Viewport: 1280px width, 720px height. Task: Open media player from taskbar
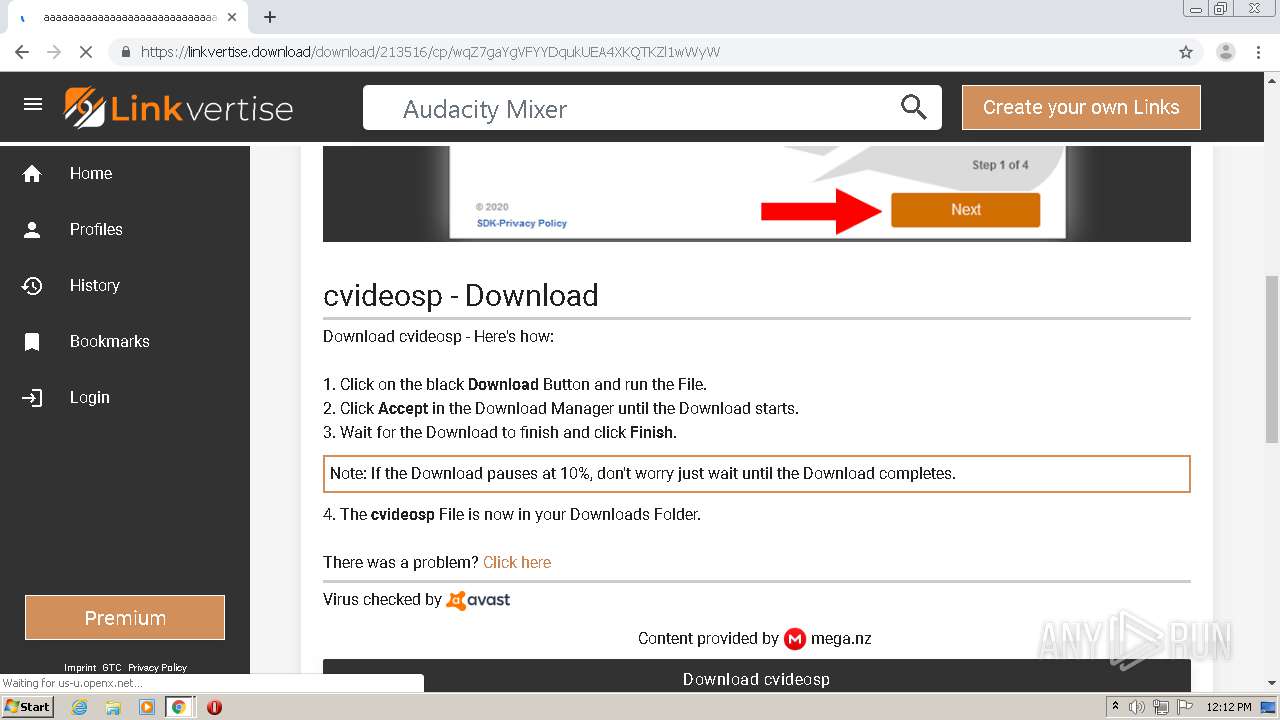coord(147,707)
